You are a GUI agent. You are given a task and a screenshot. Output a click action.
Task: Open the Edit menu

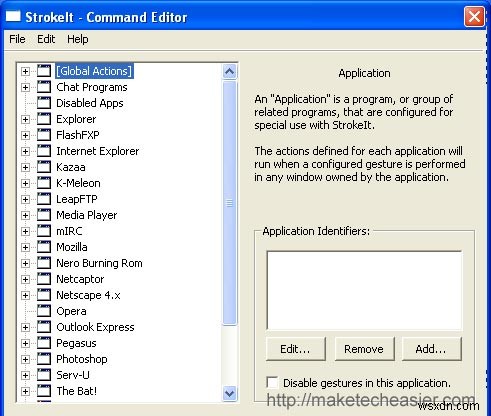pos(46,39)
